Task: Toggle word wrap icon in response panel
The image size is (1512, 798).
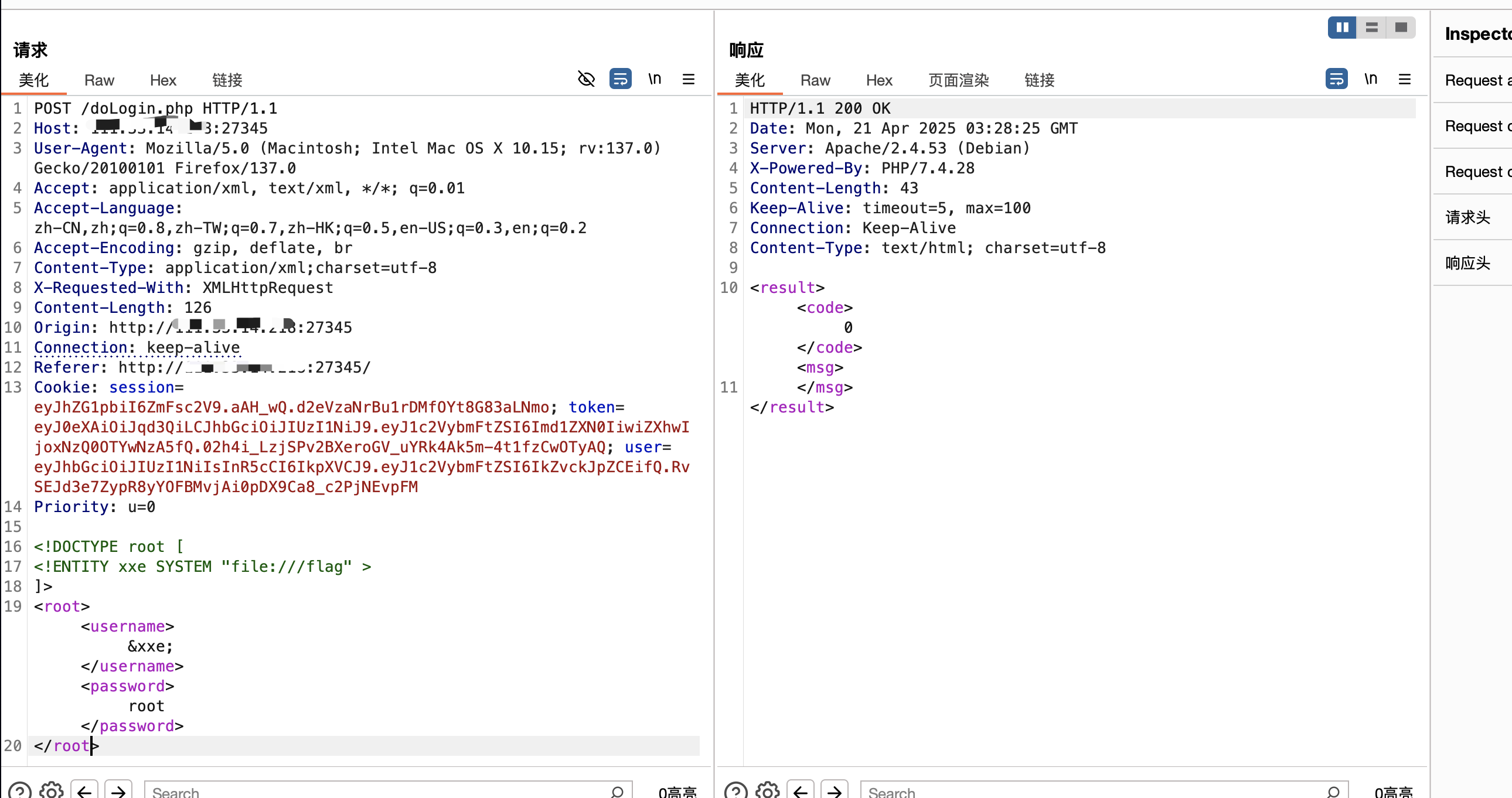Action: coord(1336,79)
